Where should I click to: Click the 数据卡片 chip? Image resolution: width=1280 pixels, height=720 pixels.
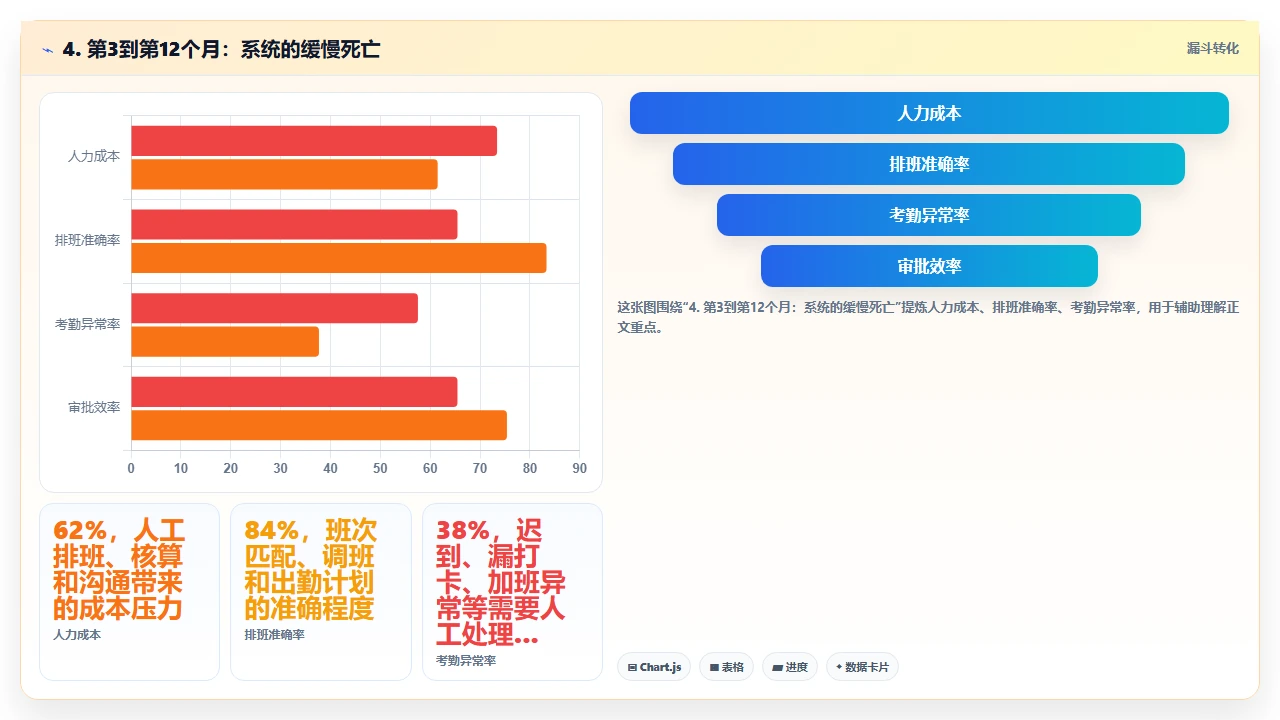pos(862,667)
